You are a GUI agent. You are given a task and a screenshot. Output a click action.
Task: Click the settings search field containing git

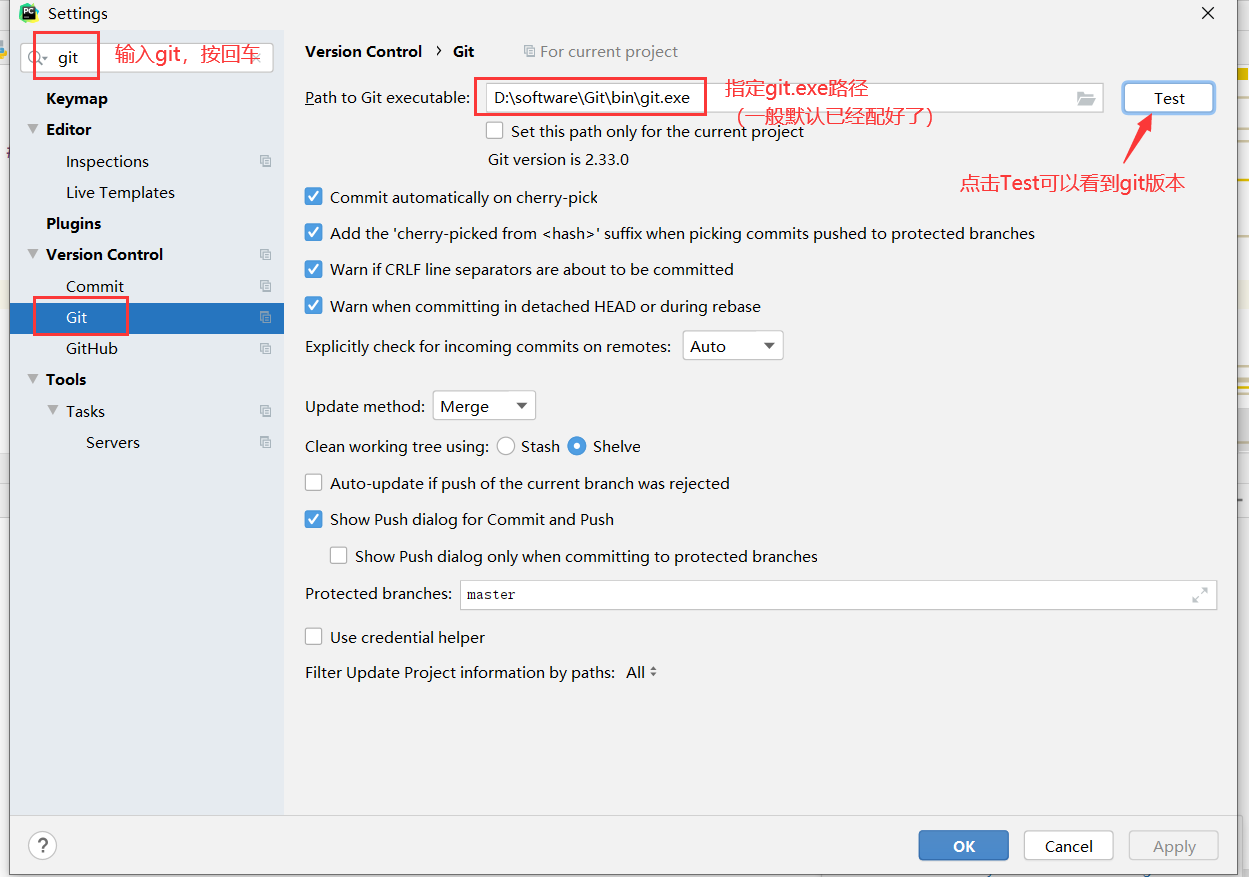[147, 58]
